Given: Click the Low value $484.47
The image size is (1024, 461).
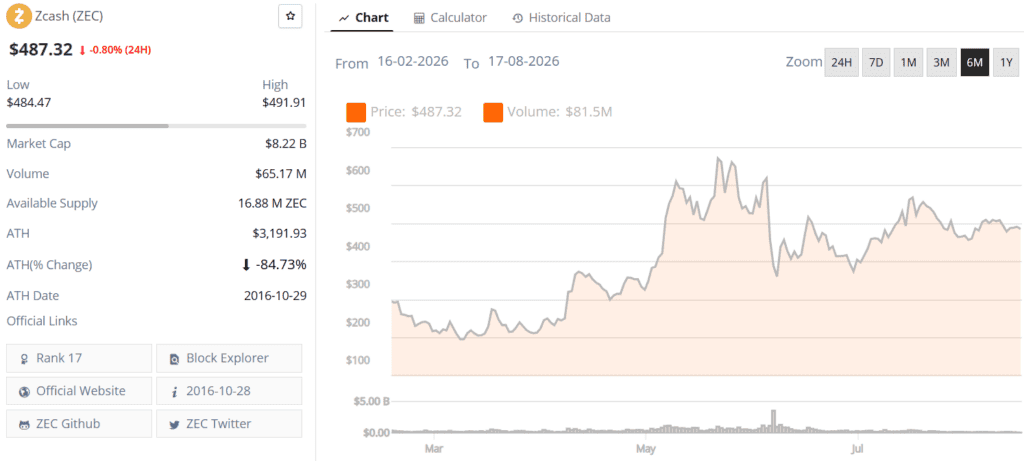Looking at the screenshot, I should [x=29, y=103].
